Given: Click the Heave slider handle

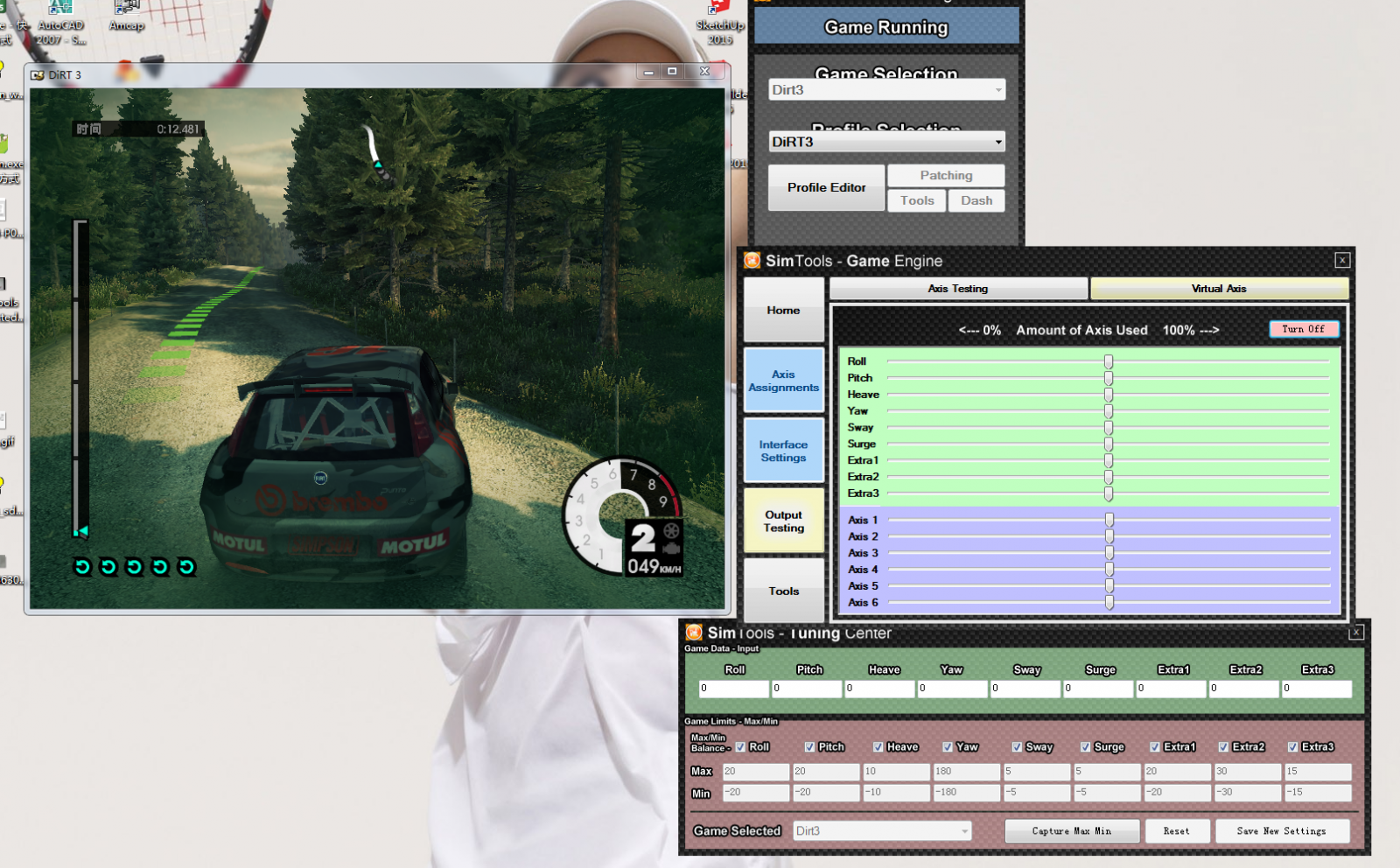Looking at the screenshot, I should pos(1109,395).
